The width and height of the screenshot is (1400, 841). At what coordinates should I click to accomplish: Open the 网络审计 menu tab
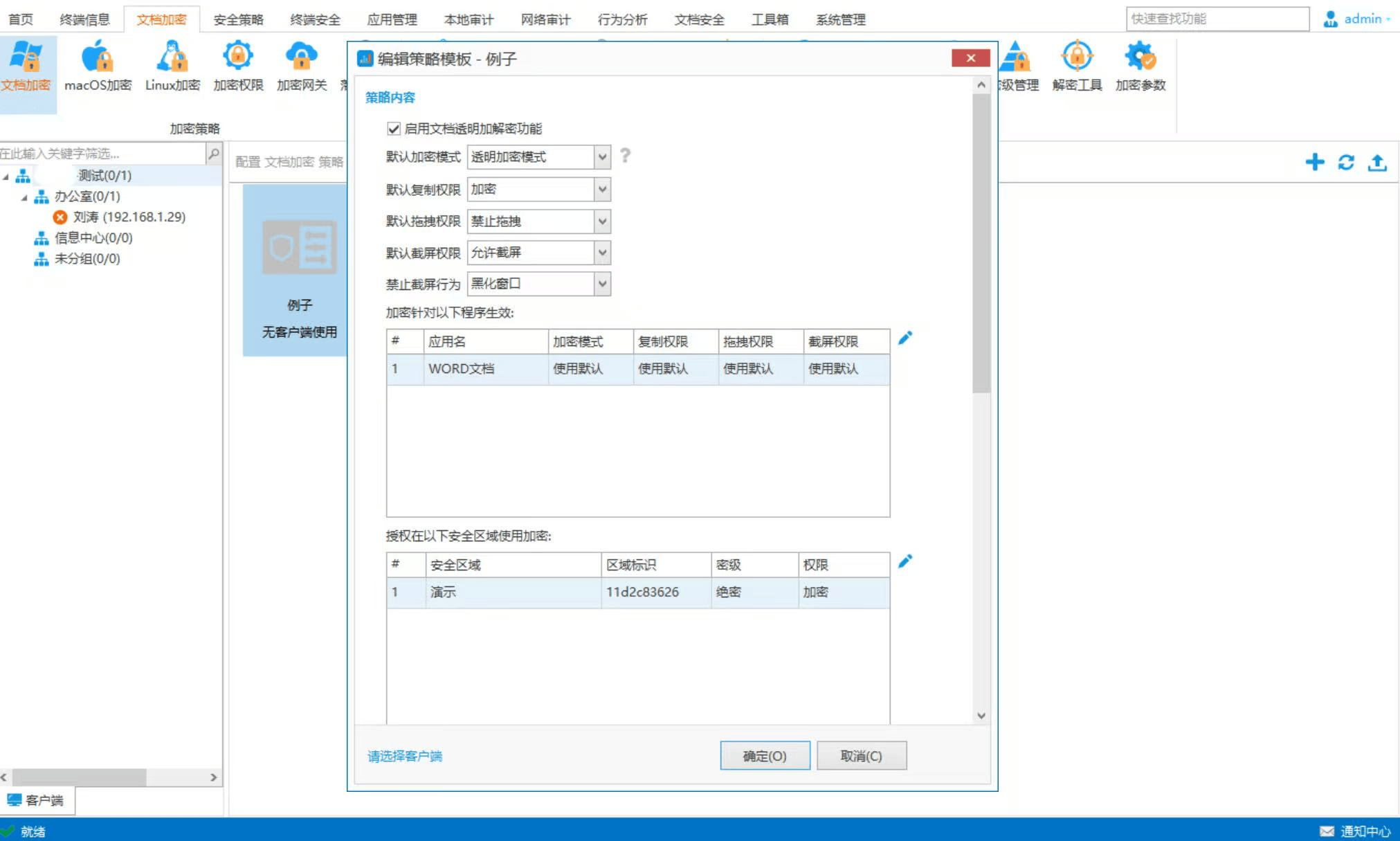545,19
